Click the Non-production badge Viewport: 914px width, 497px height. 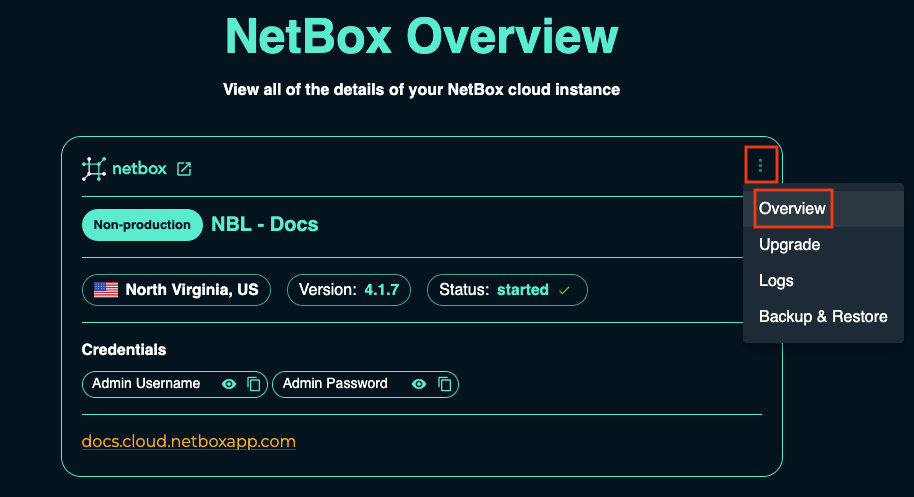tap(141, 224)
